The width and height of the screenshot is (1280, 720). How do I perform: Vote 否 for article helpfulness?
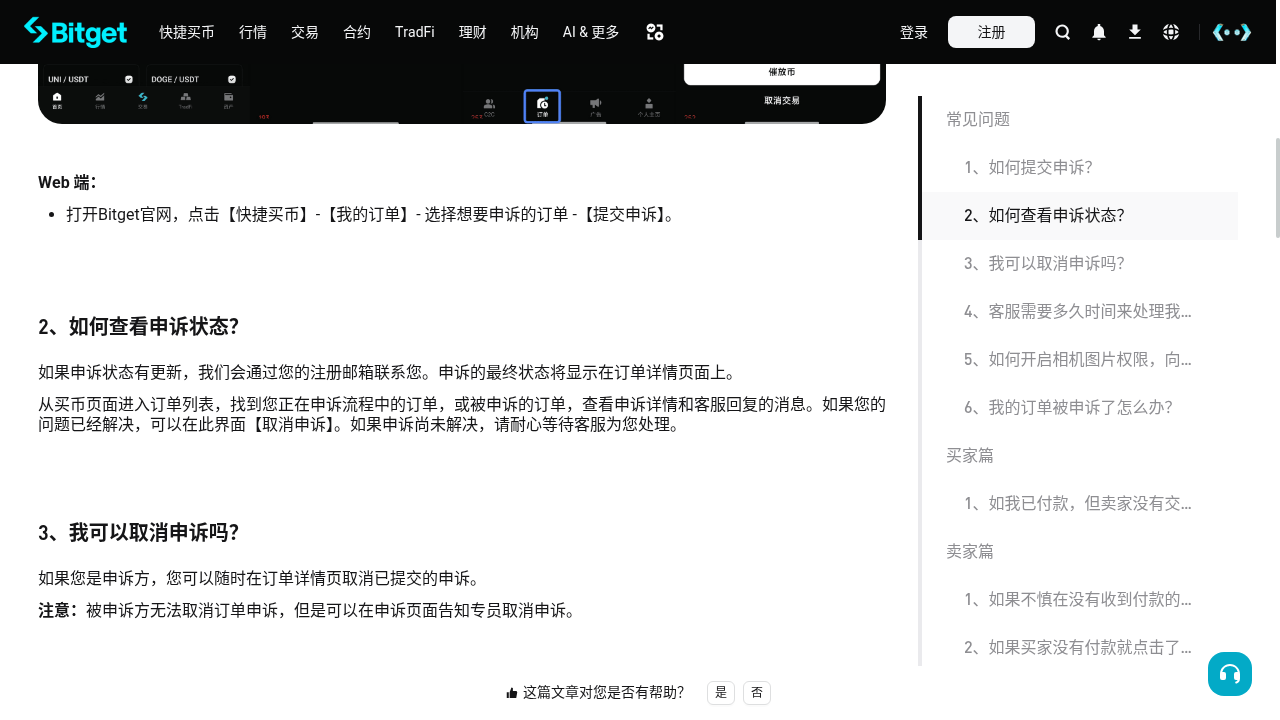757,693
